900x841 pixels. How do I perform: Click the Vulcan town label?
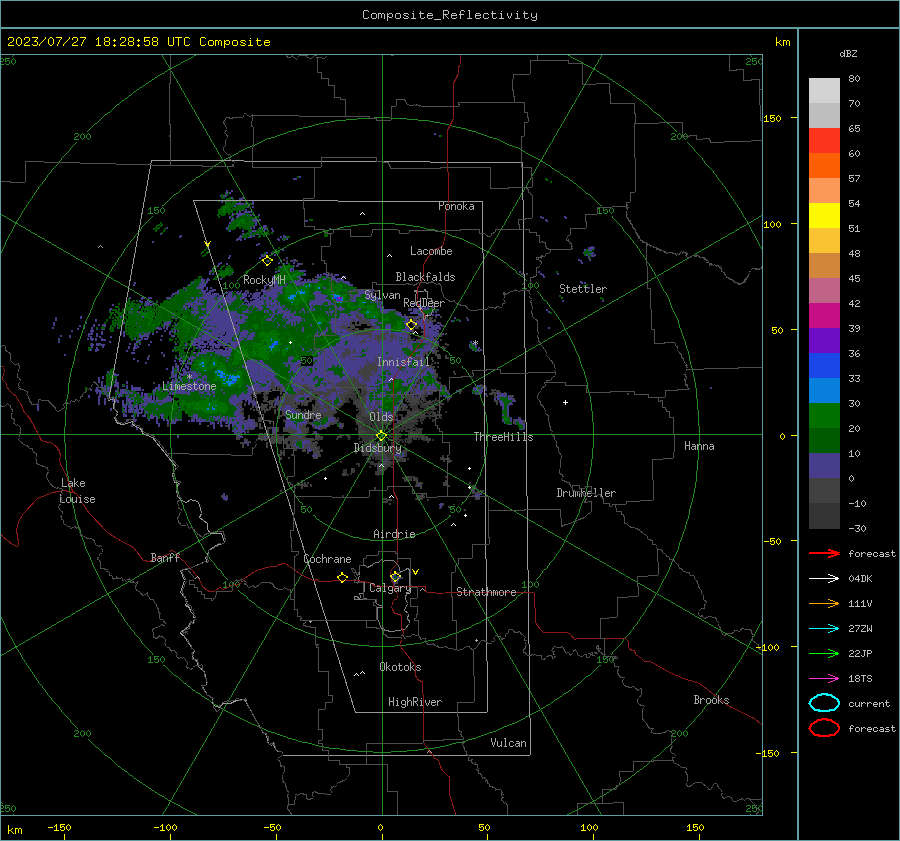point(508,743)
